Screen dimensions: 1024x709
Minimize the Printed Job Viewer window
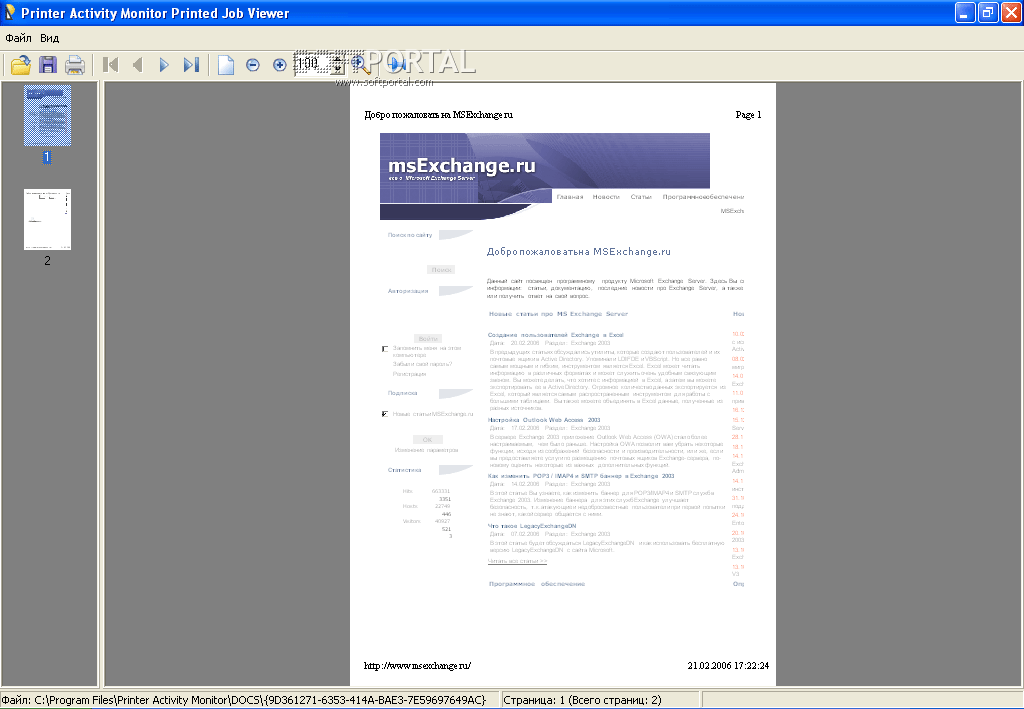[x=965, y=12]
